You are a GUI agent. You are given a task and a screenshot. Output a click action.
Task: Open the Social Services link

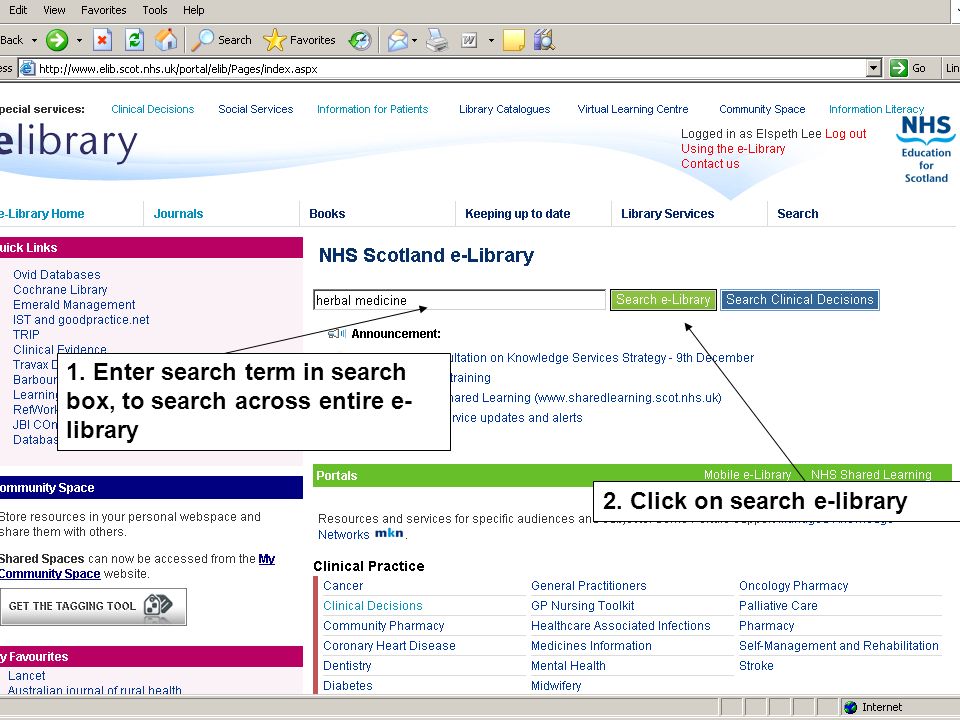tap(255, 109)
